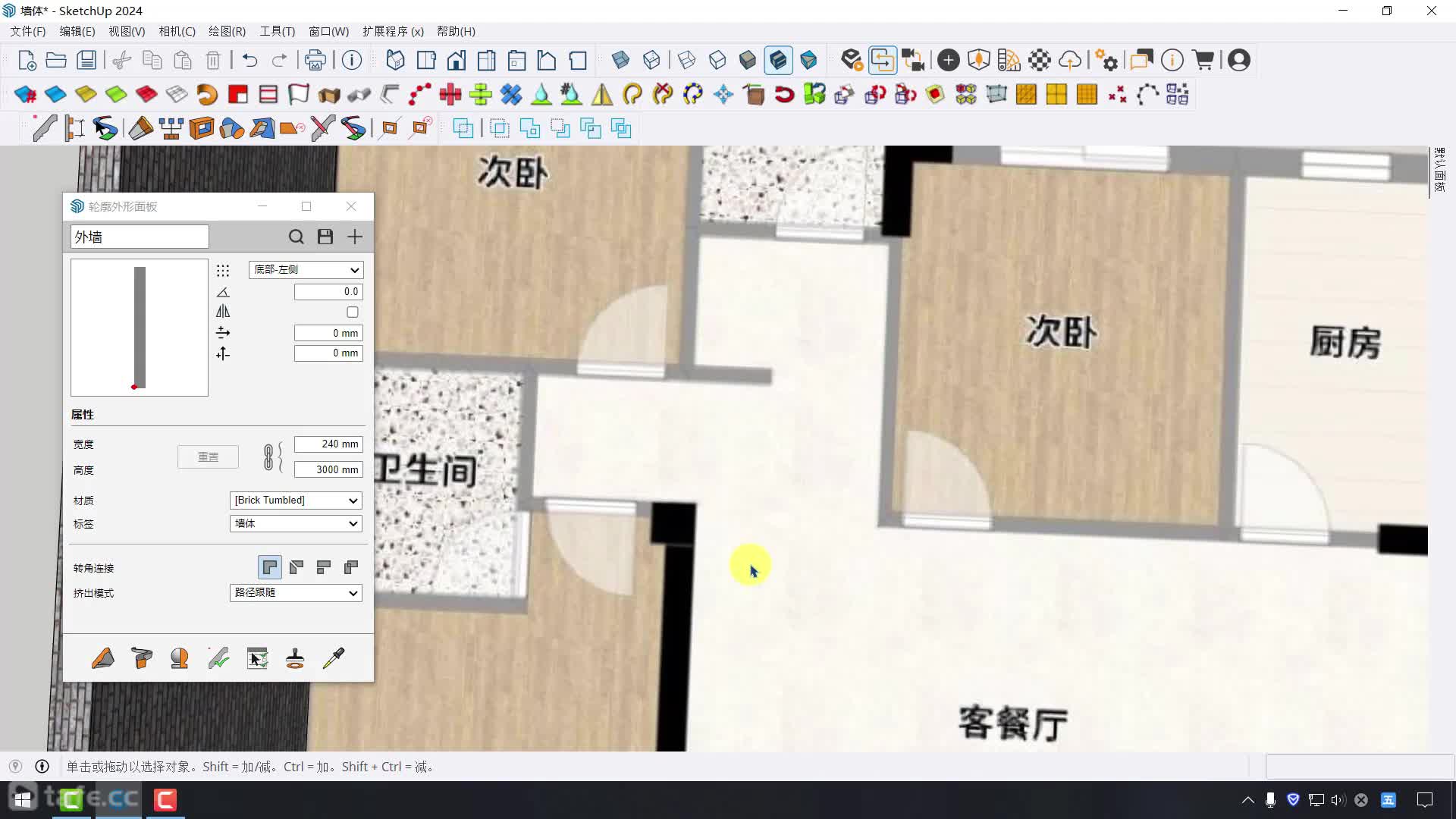Select the second corner joint (miter) button
Image resolution: width=1456 pixels, height=819 pixels.
point(297,567)
